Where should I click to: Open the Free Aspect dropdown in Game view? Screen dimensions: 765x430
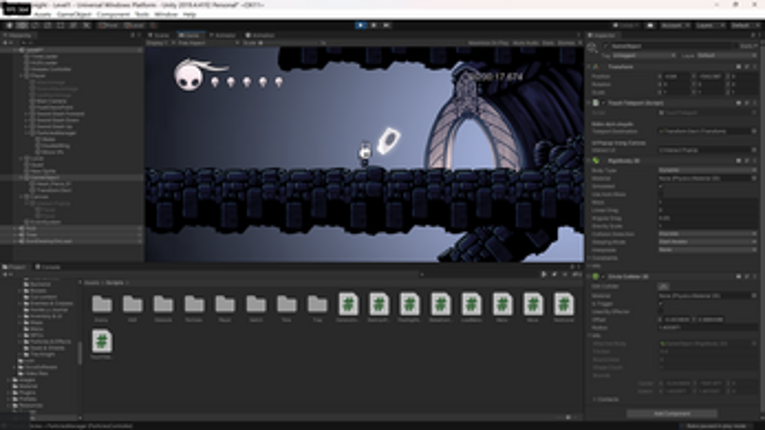[208, 43]
